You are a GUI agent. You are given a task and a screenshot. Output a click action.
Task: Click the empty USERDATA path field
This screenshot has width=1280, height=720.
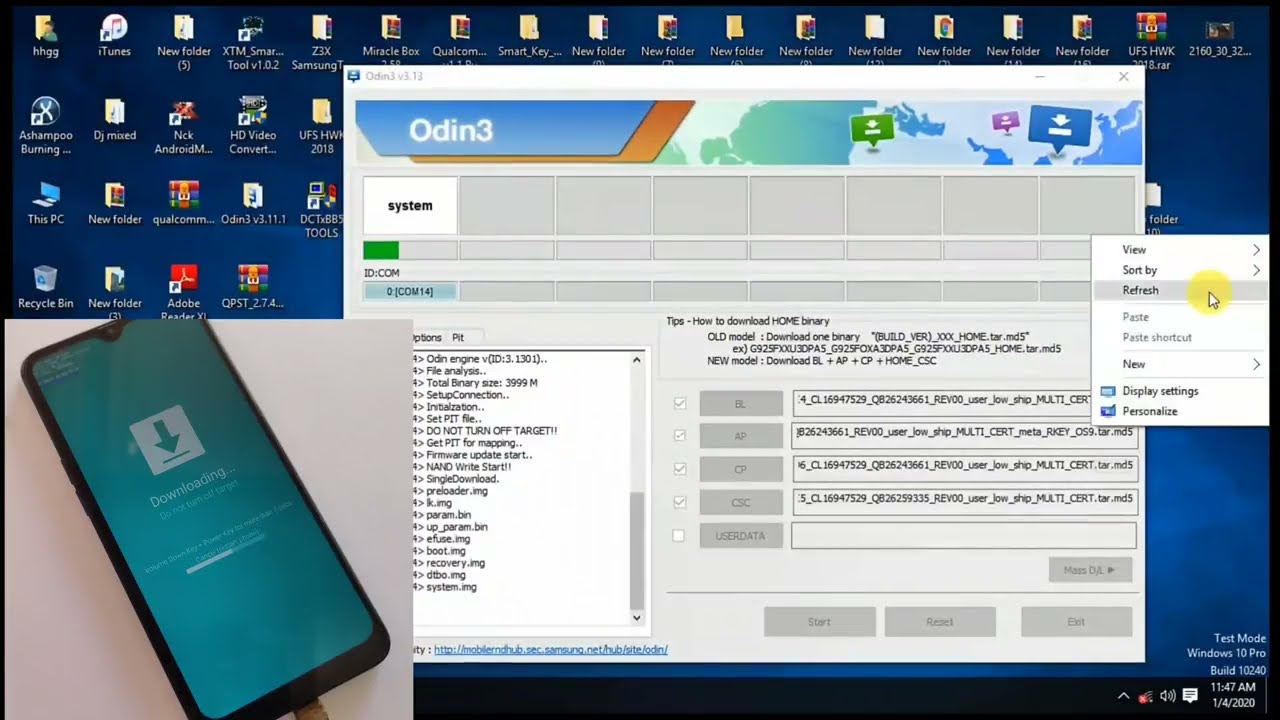coord(964,535)
